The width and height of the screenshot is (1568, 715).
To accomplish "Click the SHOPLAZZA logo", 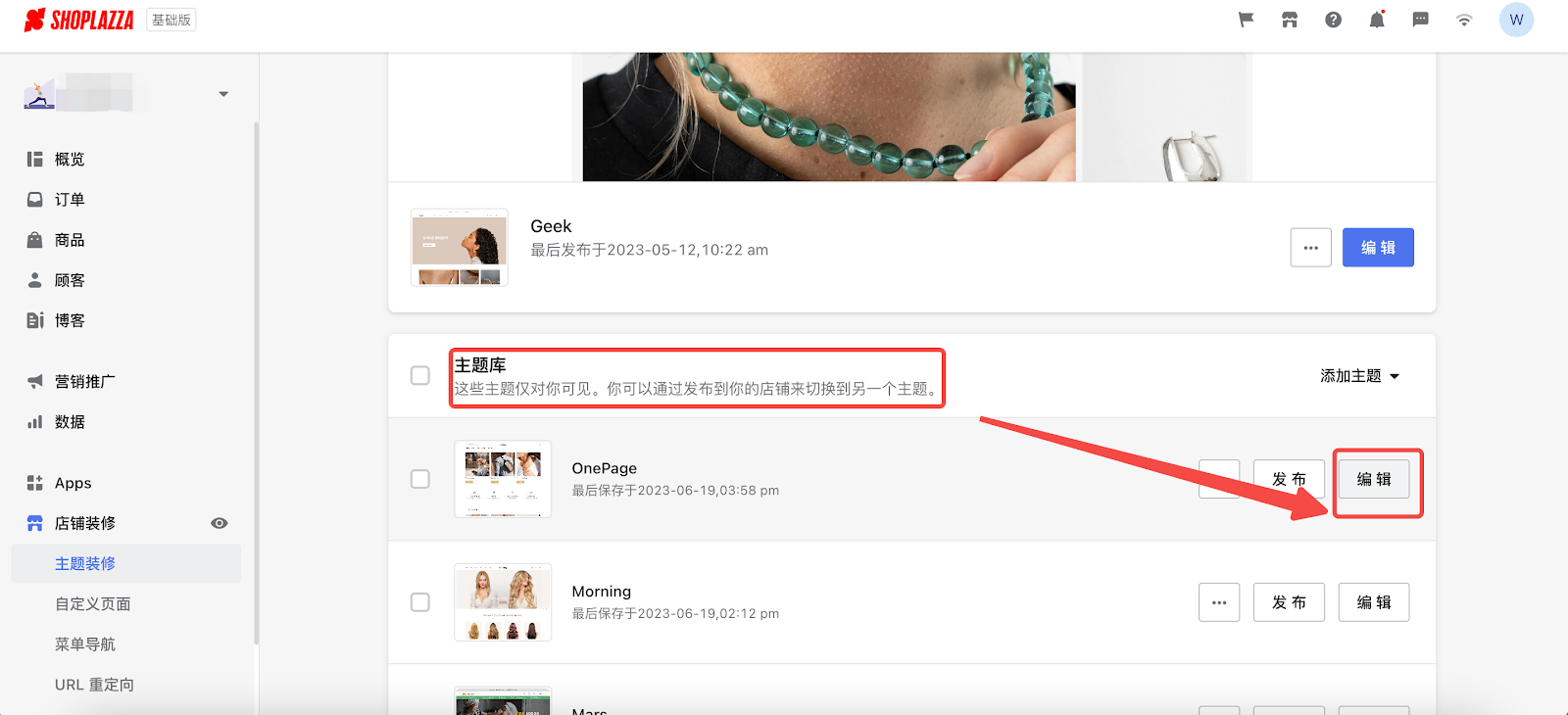I will tap(78, 20).
